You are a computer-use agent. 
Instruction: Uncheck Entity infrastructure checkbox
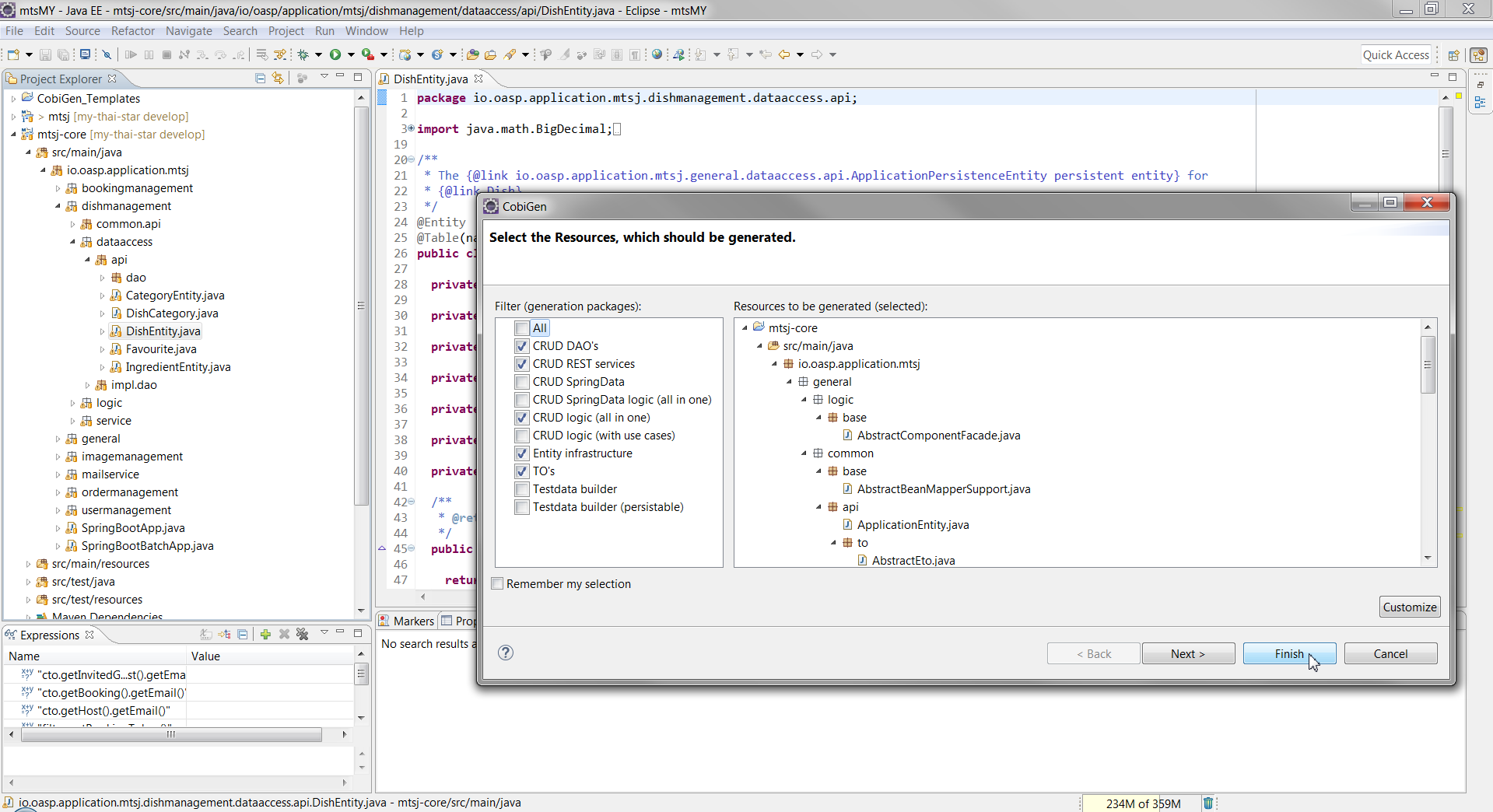coord(522,453)
